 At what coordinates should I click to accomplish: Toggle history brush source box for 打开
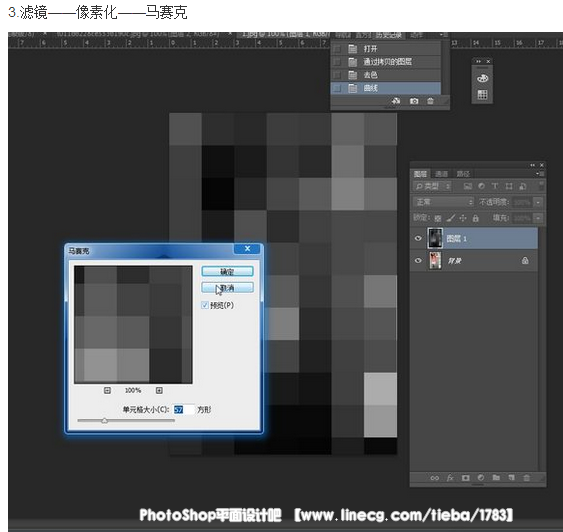point(337,48)
